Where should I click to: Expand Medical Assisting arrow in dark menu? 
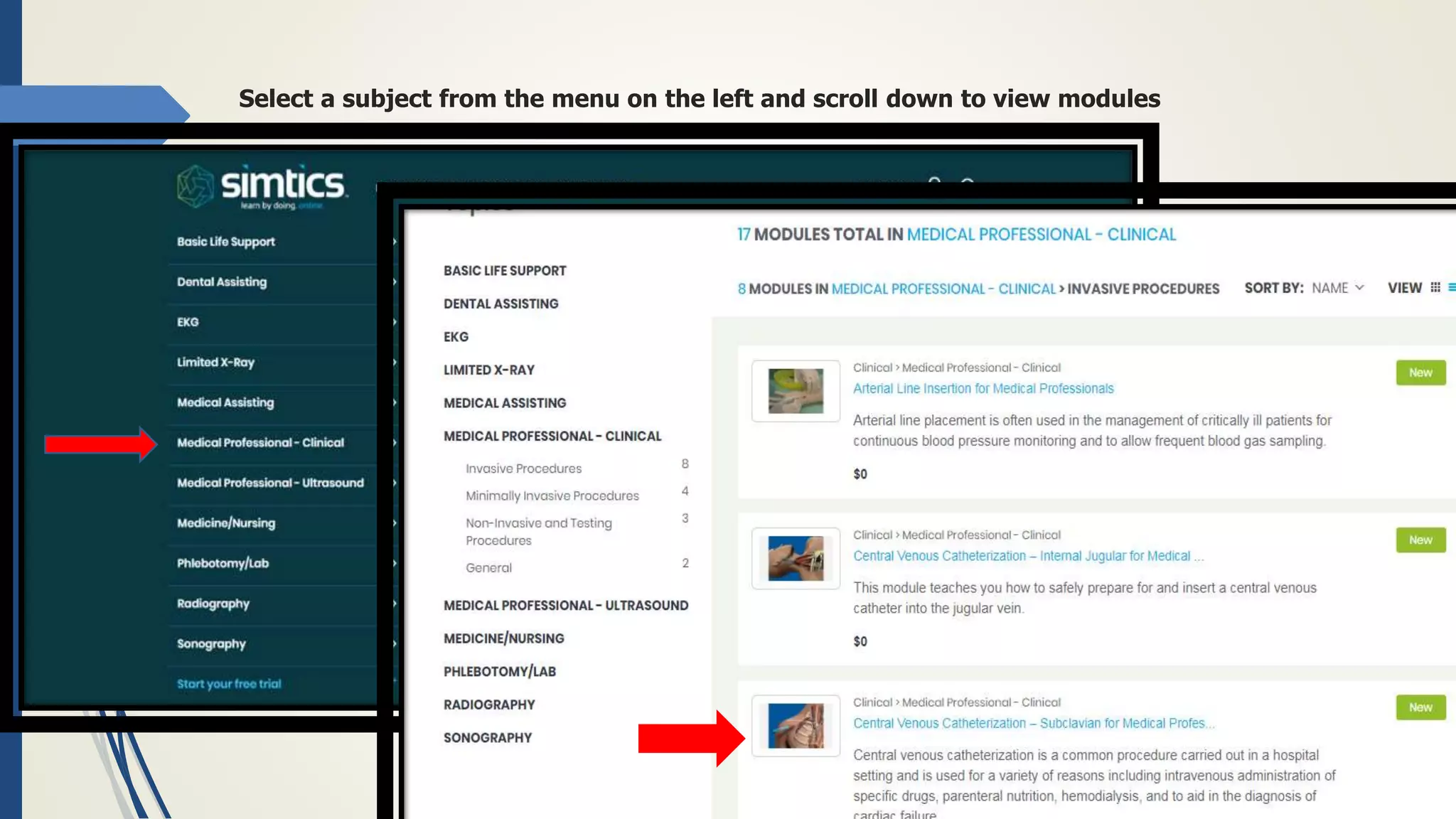[x=395, y=402]
